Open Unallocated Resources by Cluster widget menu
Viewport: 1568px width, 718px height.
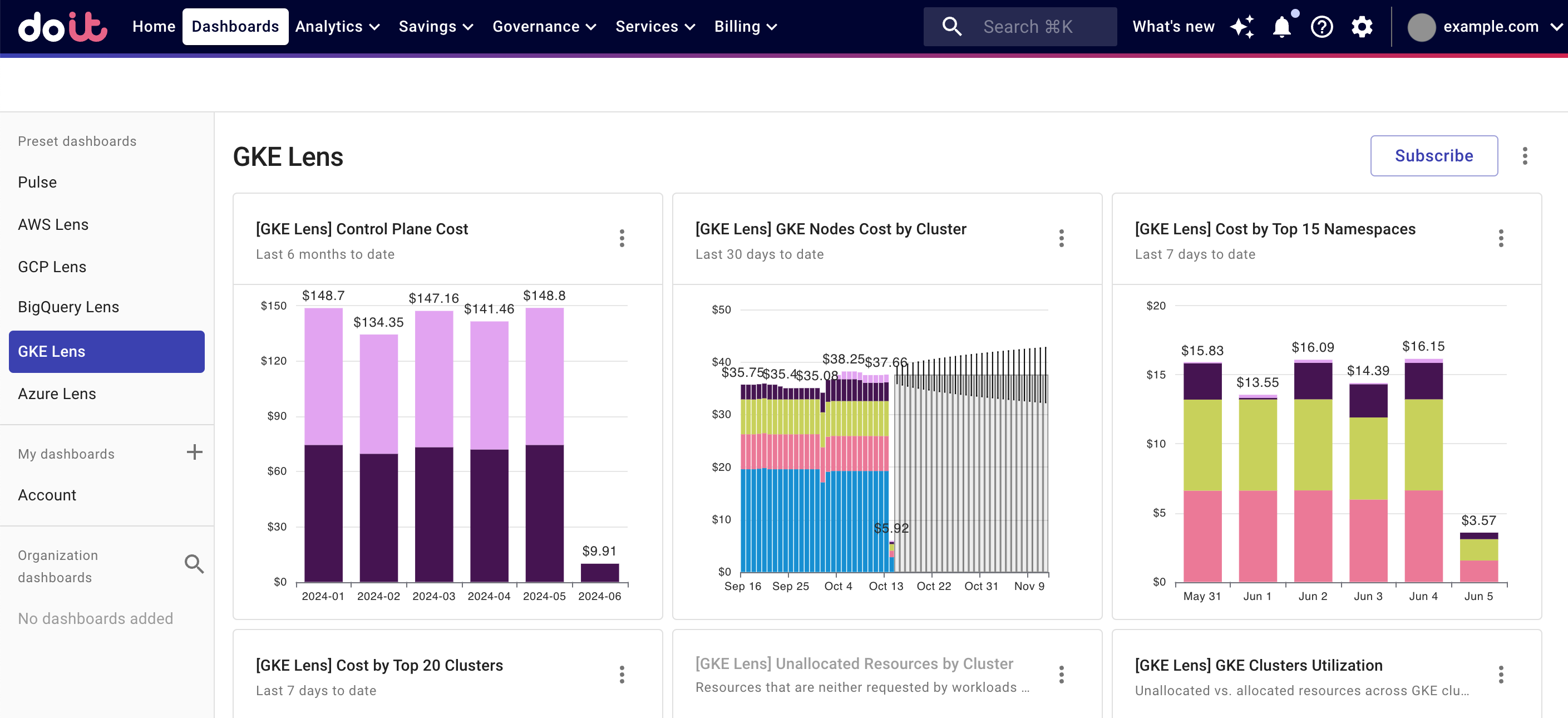1061,674
